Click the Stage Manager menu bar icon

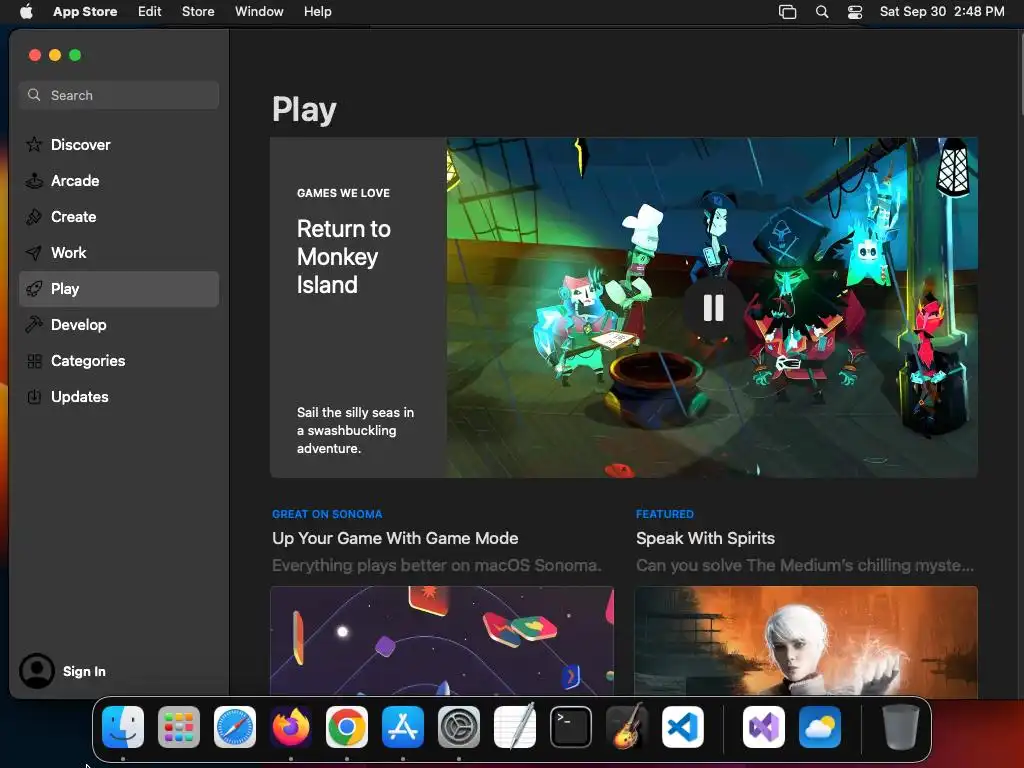click(788, 12)
